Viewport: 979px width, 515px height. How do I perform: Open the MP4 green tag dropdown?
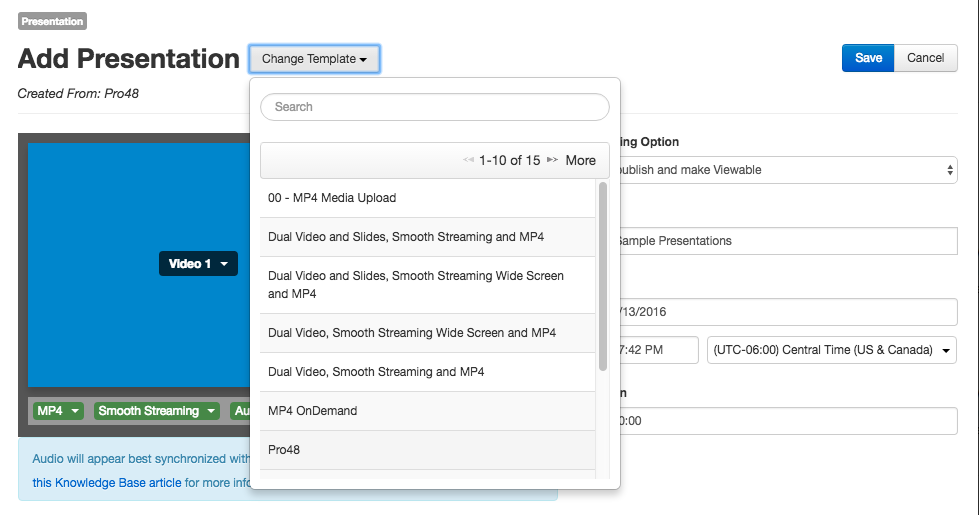(58, 411)
